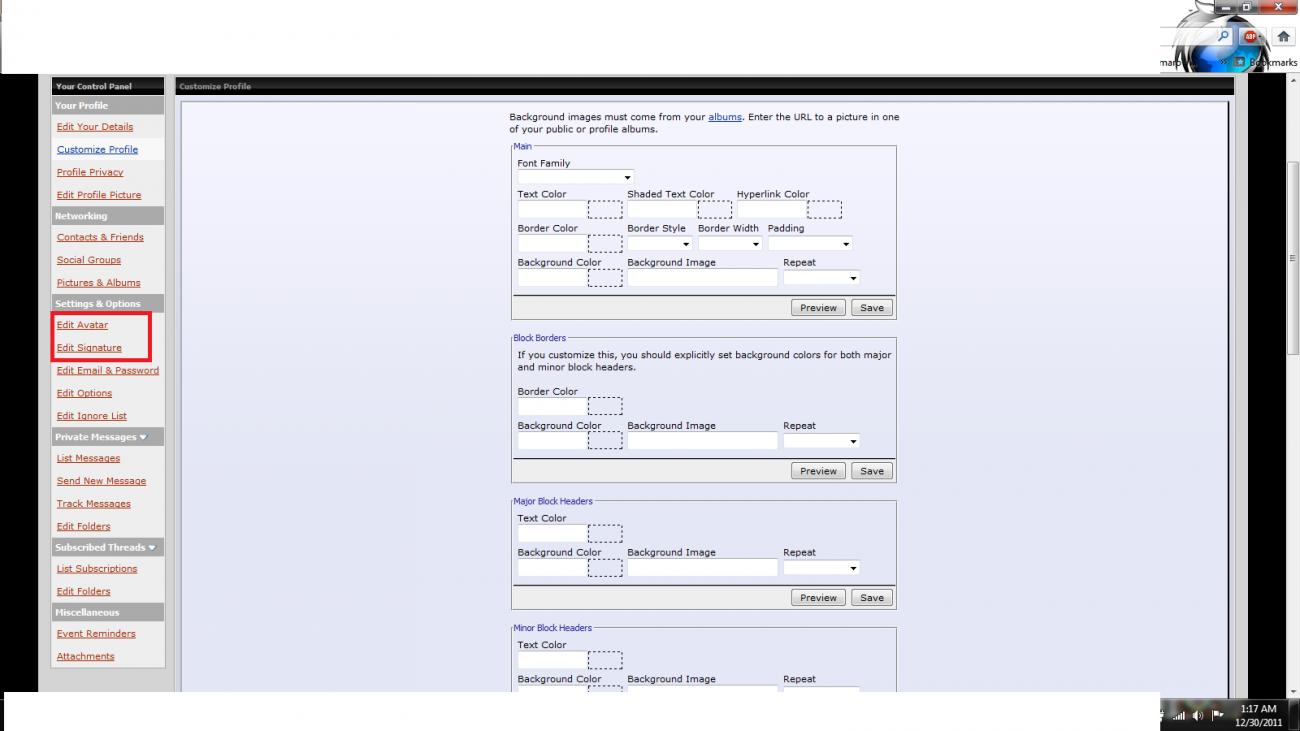Save the Main section settings
This screenshot has width=1300, height=731.
[871, 307]
